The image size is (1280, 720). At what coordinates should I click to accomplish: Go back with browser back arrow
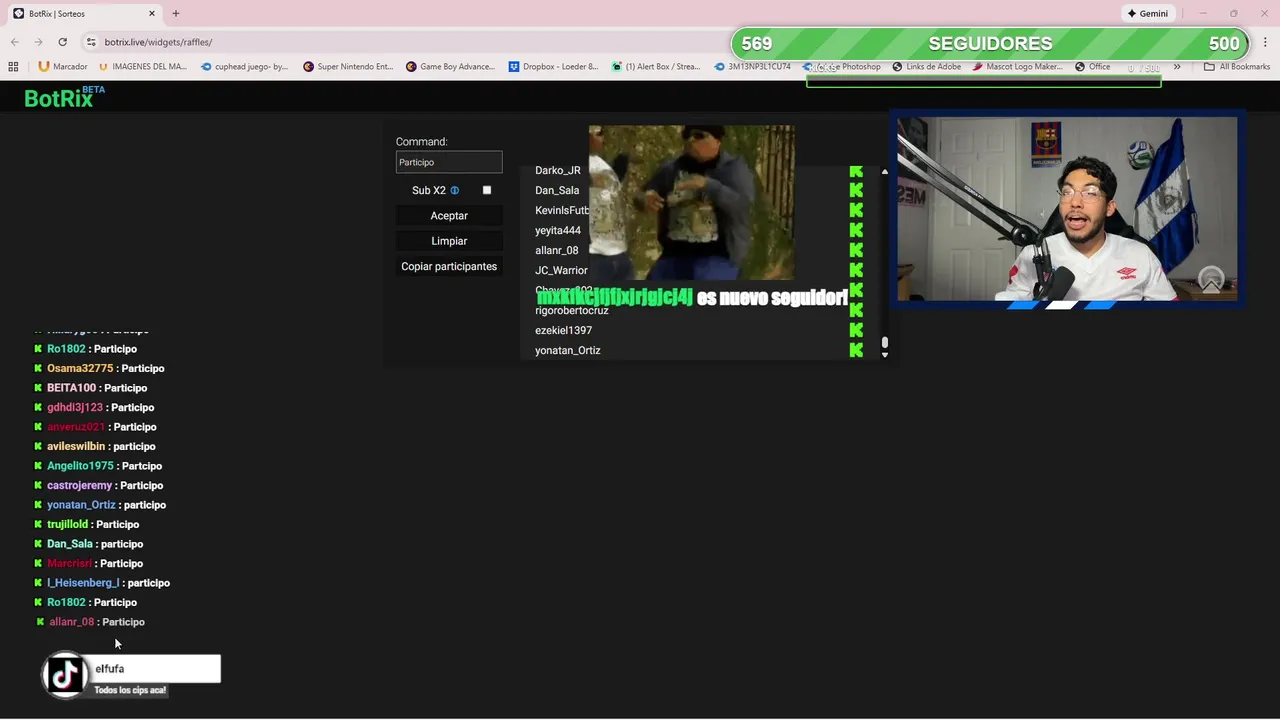14,42
